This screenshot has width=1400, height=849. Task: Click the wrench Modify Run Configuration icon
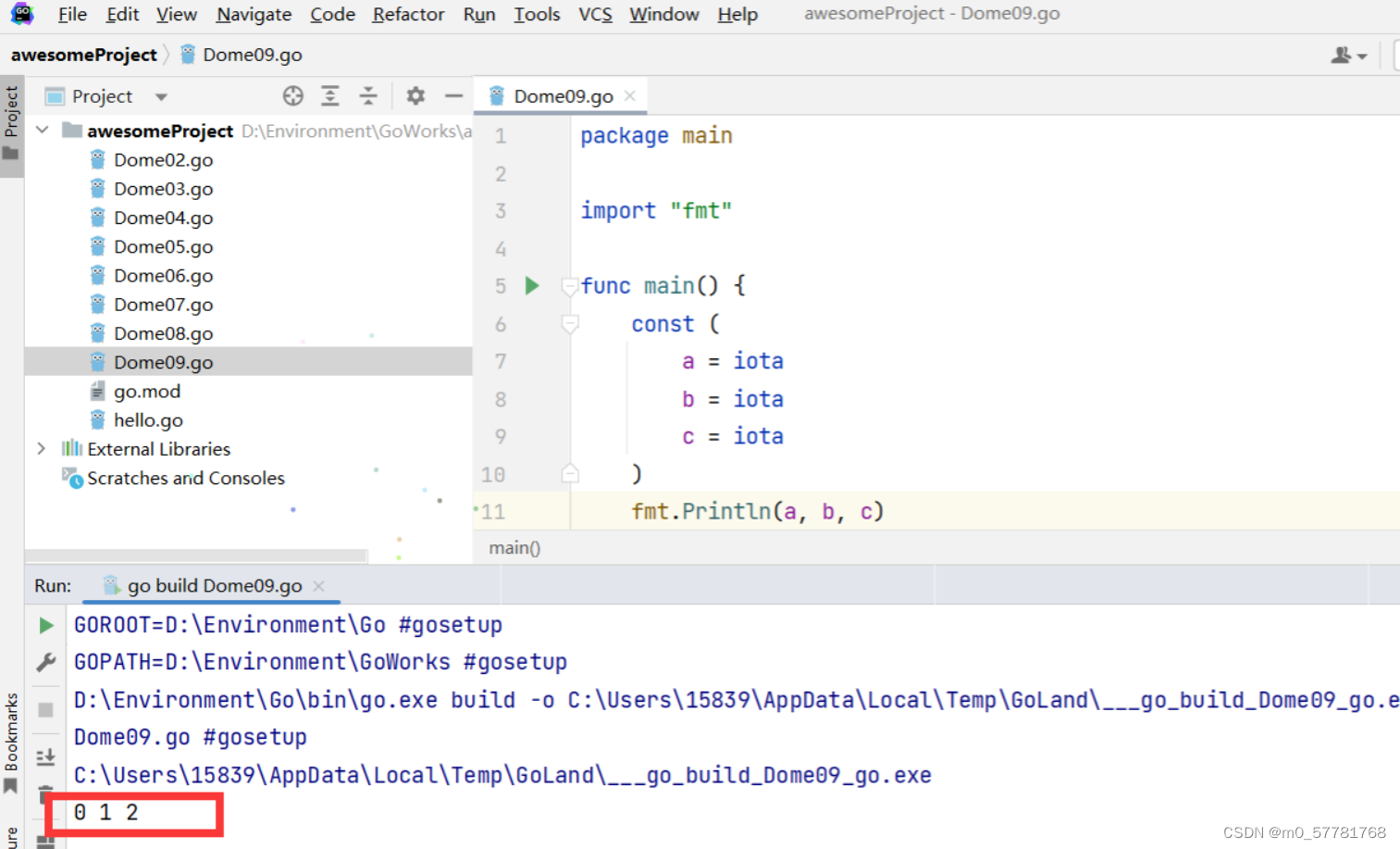tap(46, 662)
